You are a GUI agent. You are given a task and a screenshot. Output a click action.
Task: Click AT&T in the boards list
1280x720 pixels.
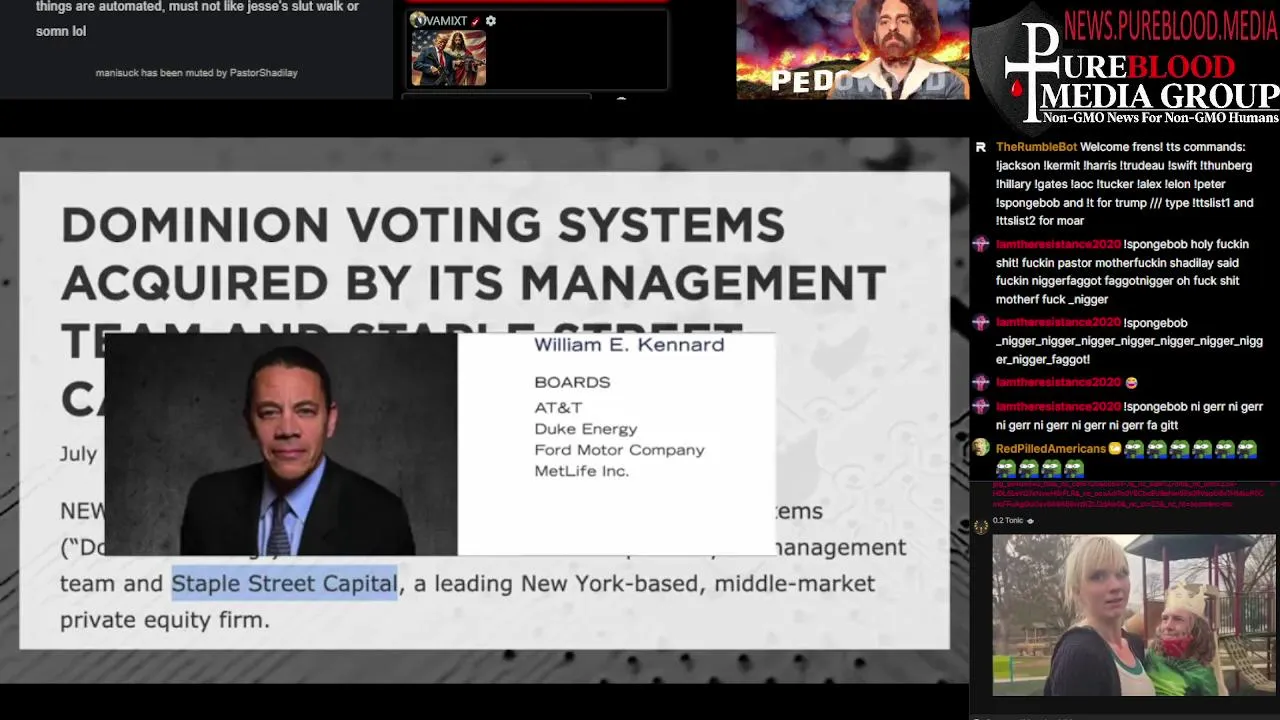(x=558, y=407)
